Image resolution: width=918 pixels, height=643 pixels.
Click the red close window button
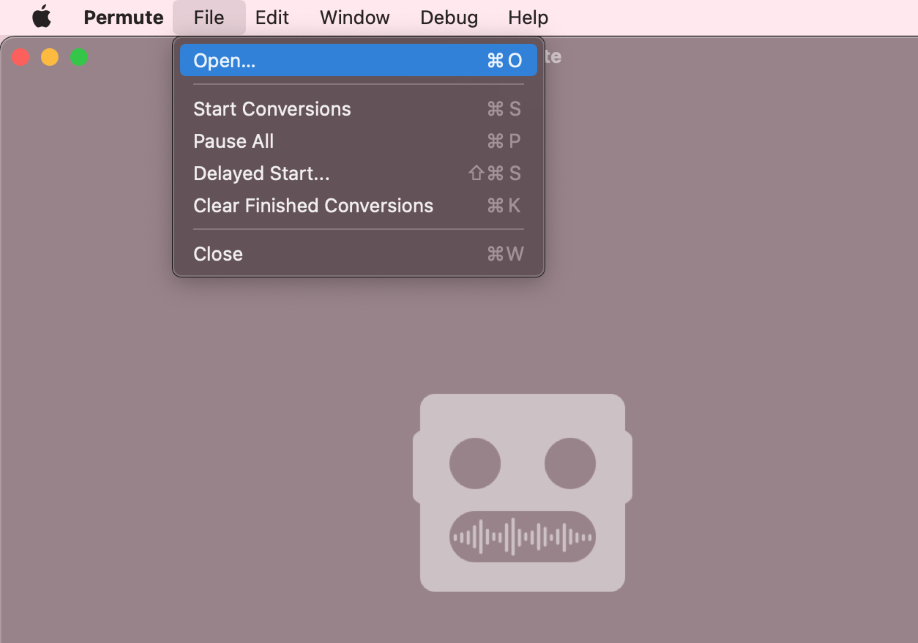[x=20, y=57]
